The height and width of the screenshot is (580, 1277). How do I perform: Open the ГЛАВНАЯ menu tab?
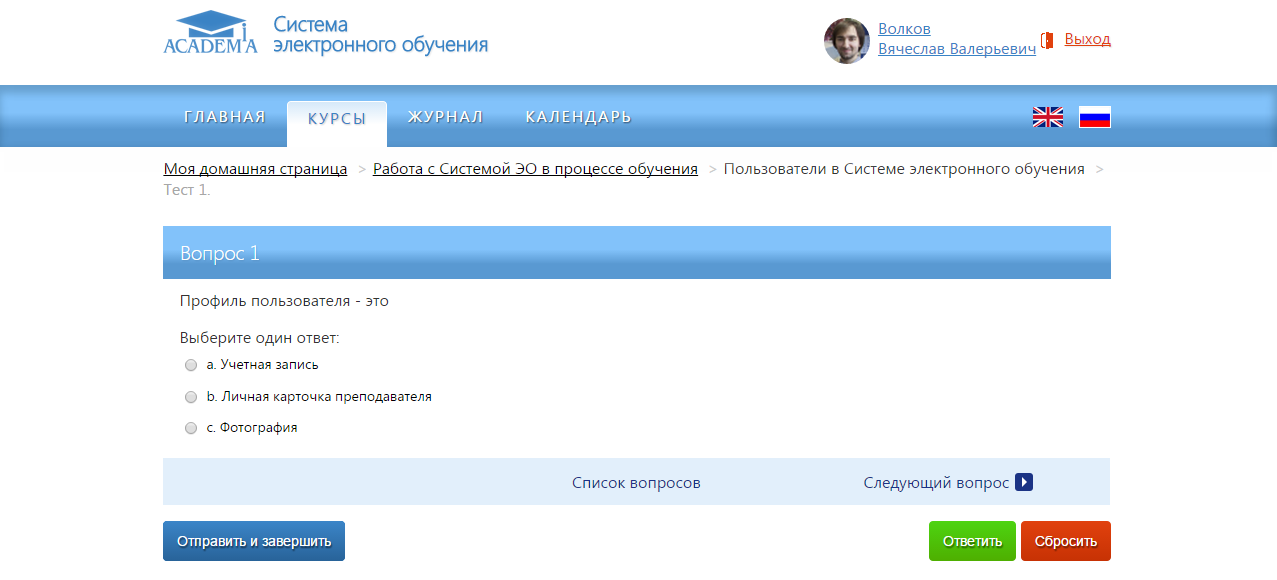(225, 117)
